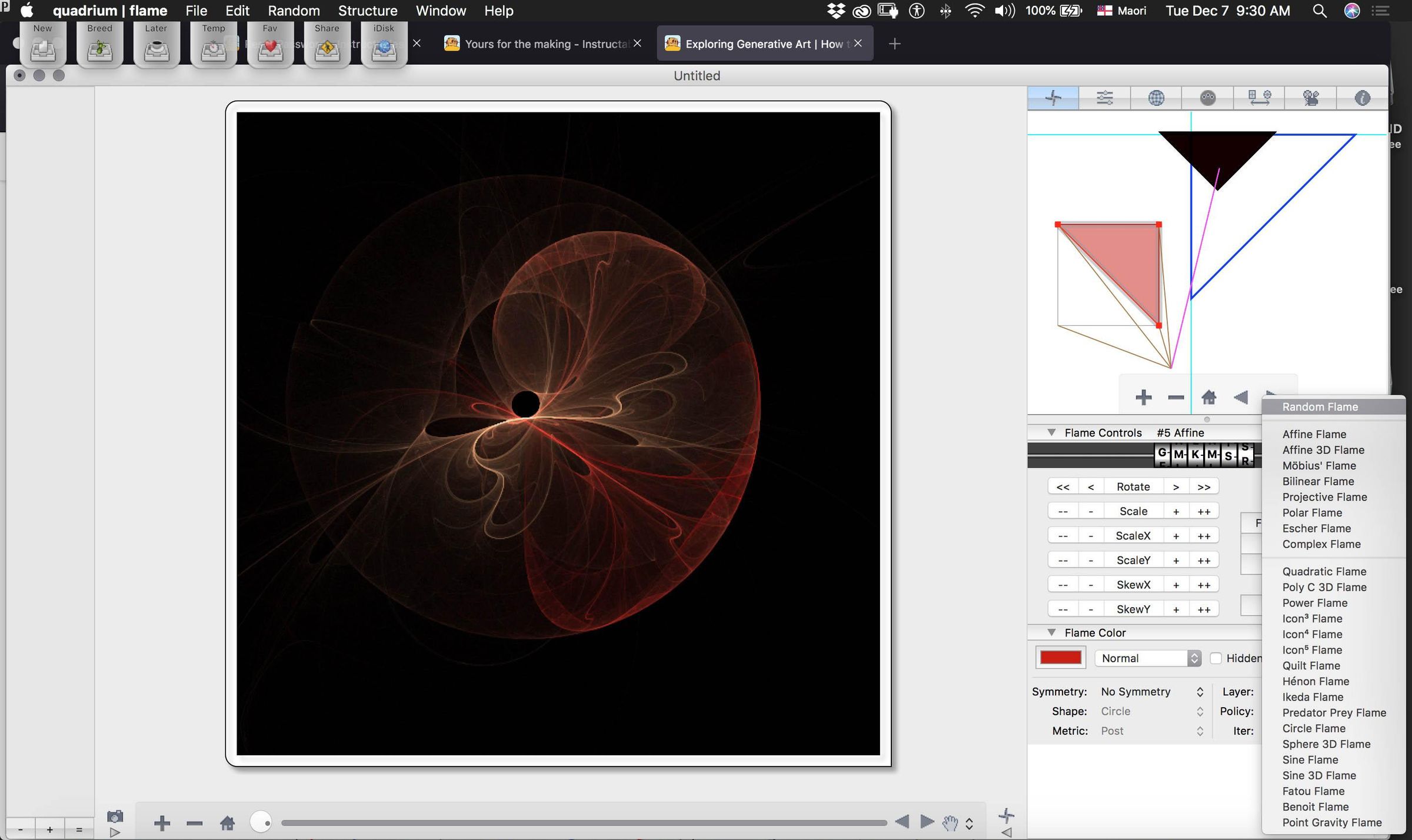The image size is (1412, 840).
Task: Select the hand pan tool at bottom right
Action: (x=951, y=822)
